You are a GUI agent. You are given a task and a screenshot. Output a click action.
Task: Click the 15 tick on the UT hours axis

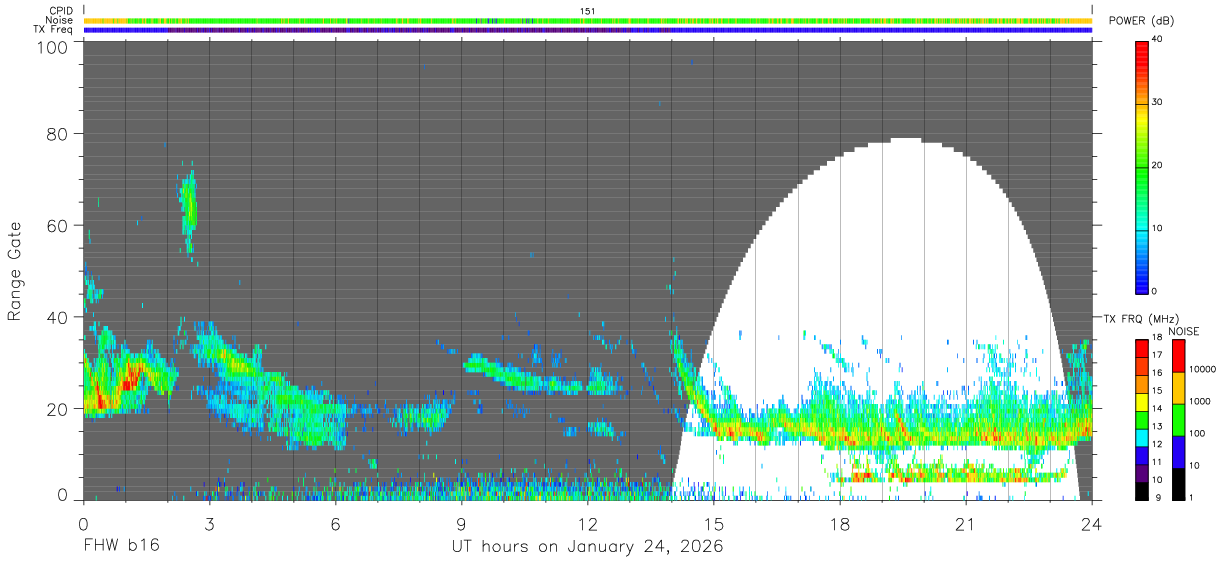click(714, 523)
